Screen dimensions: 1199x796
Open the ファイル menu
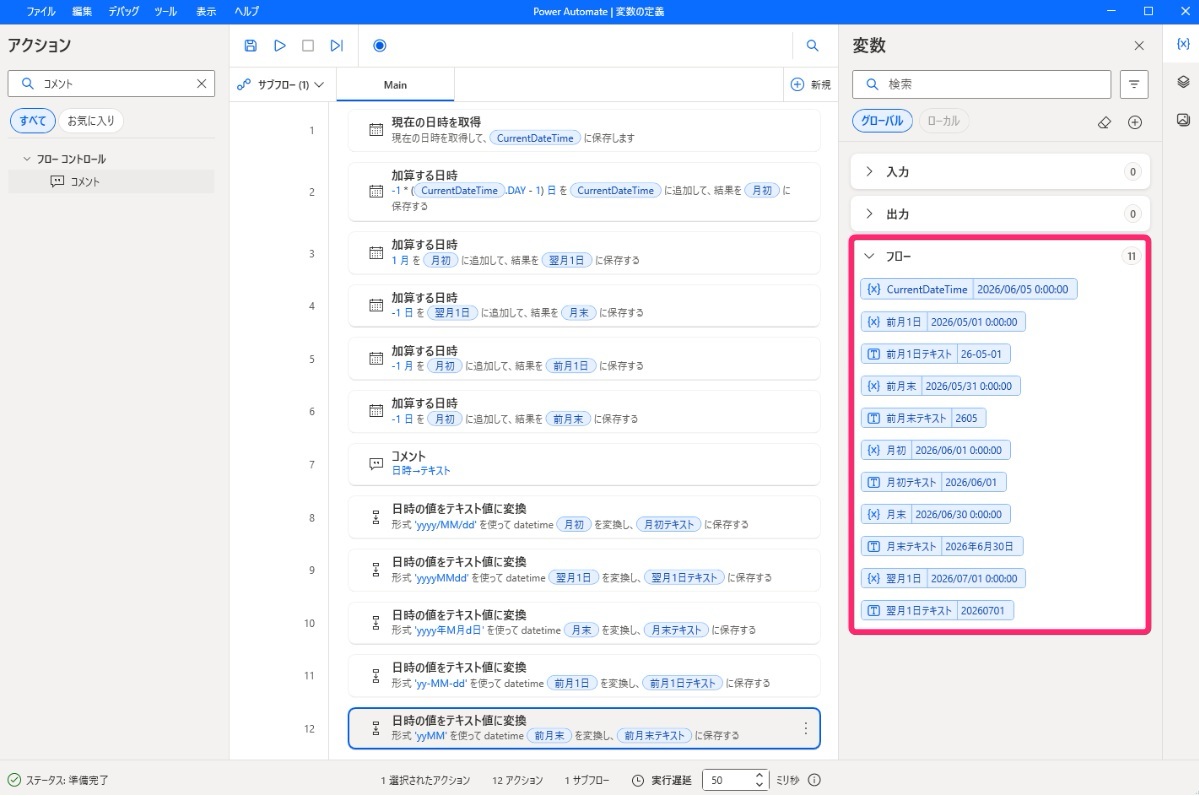click(x=41, y=11)
